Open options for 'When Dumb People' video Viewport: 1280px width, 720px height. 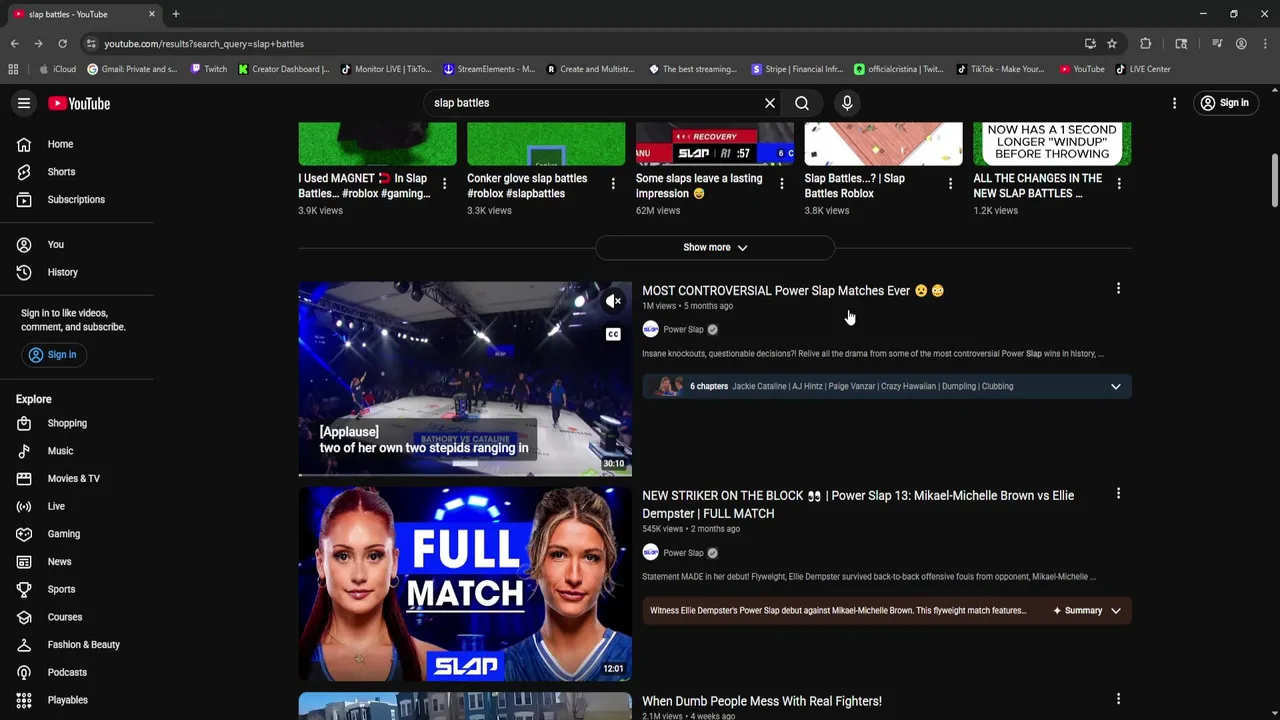click(1118, 699)
